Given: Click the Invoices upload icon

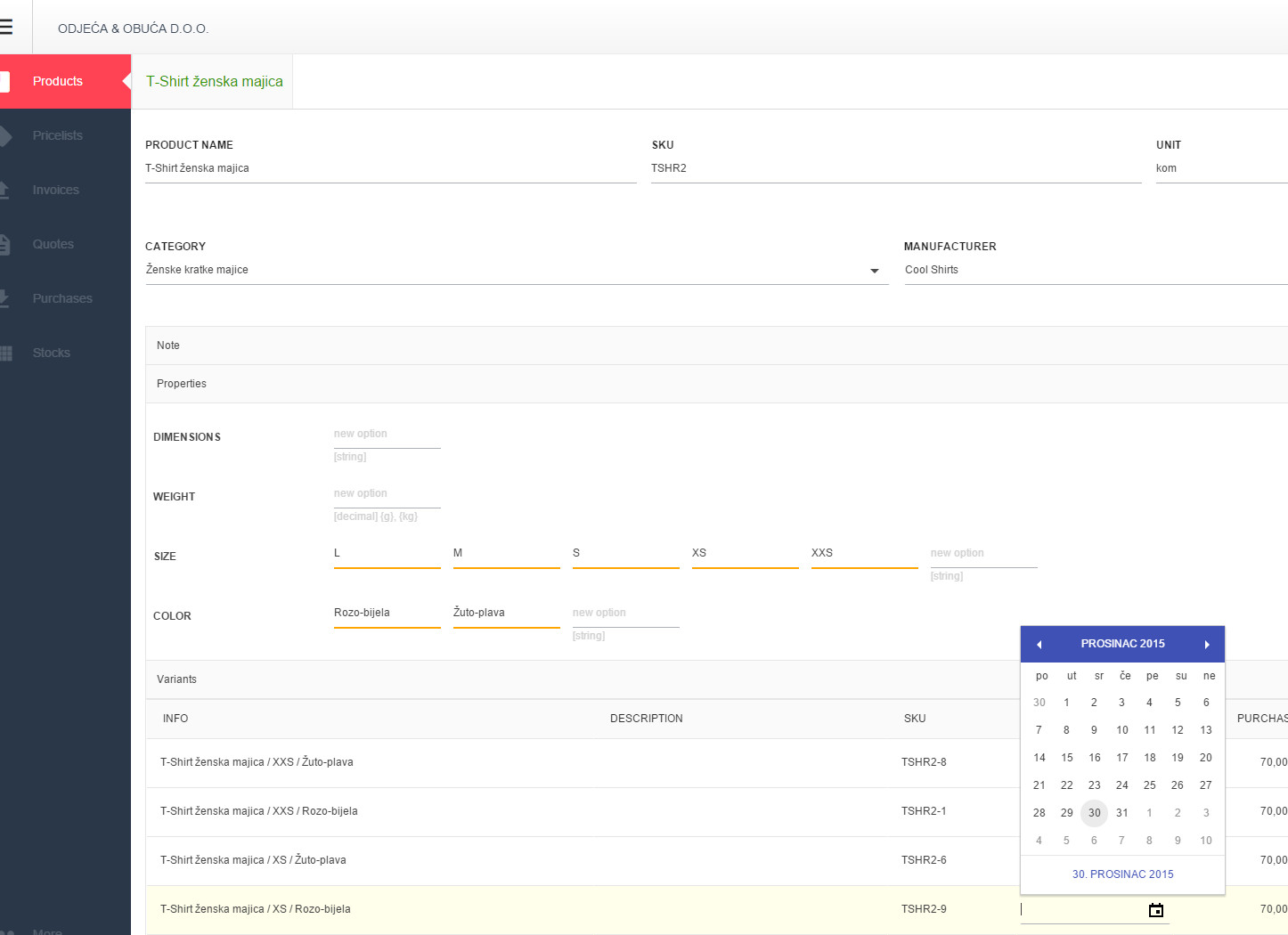Looking at the screenshot, I should click(4, 190).
